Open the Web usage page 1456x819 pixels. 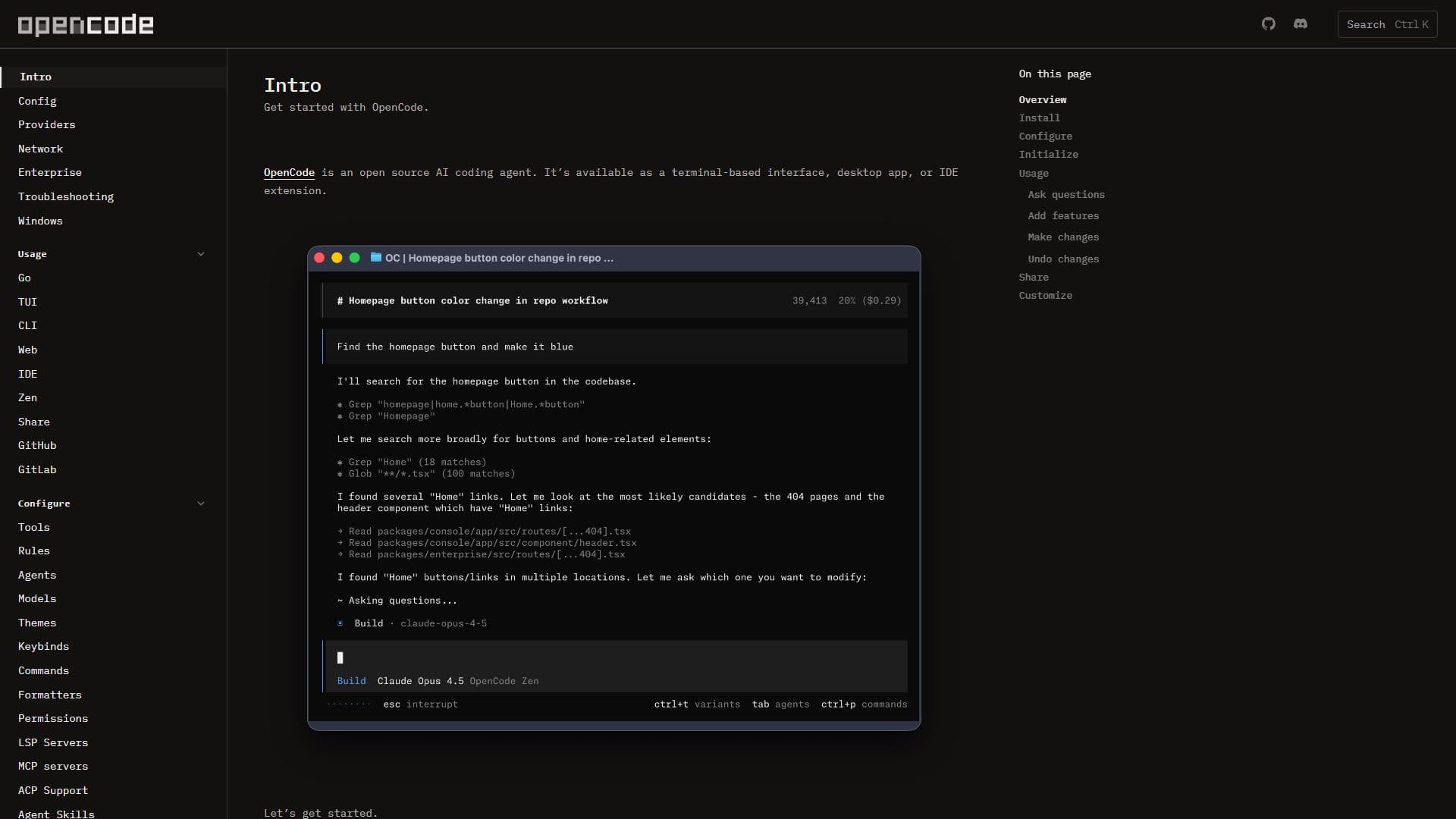tap(27, 350)
